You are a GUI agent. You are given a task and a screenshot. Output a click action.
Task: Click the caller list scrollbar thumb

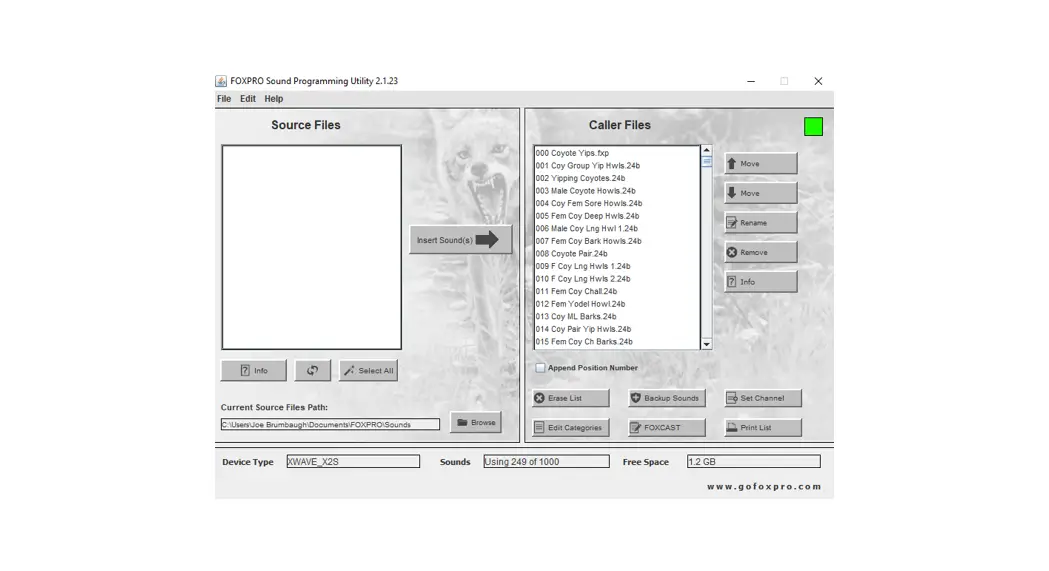[x=706, y=161]
